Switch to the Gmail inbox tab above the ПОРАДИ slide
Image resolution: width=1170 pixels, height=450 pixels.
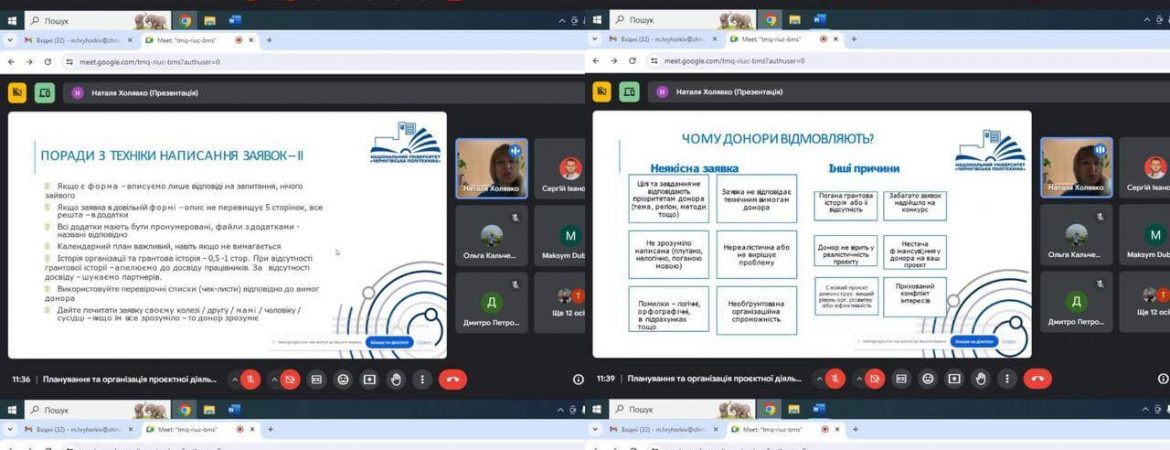[78, 40]
